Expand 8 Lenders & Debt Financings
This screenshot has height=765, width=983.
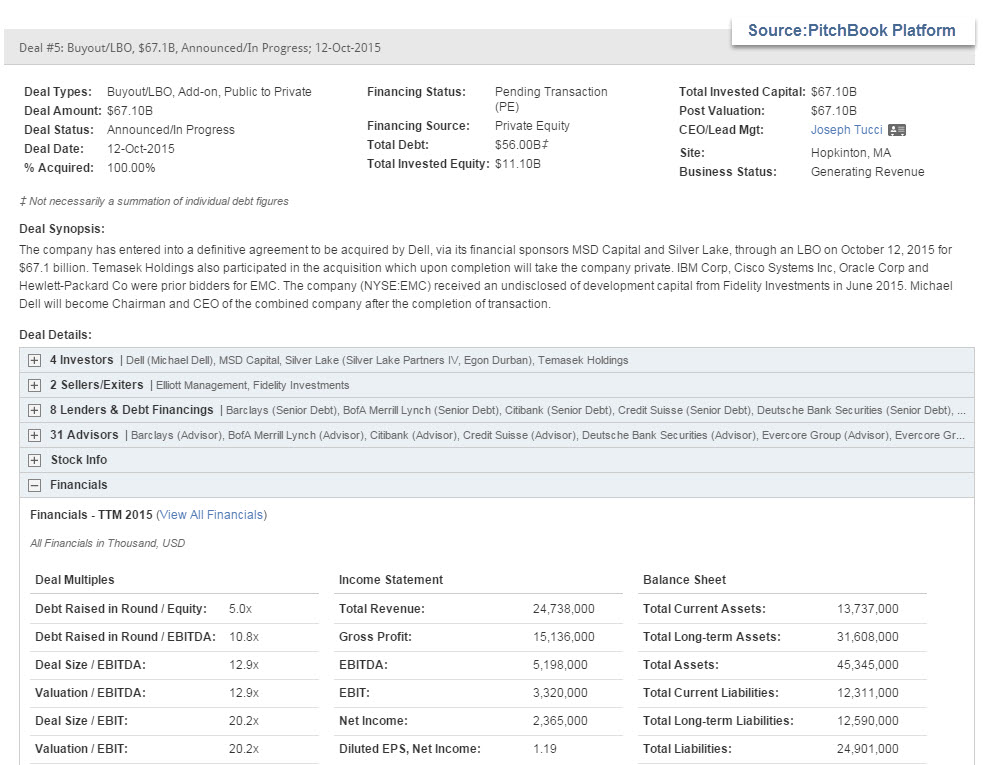click(x=34, y=411)
